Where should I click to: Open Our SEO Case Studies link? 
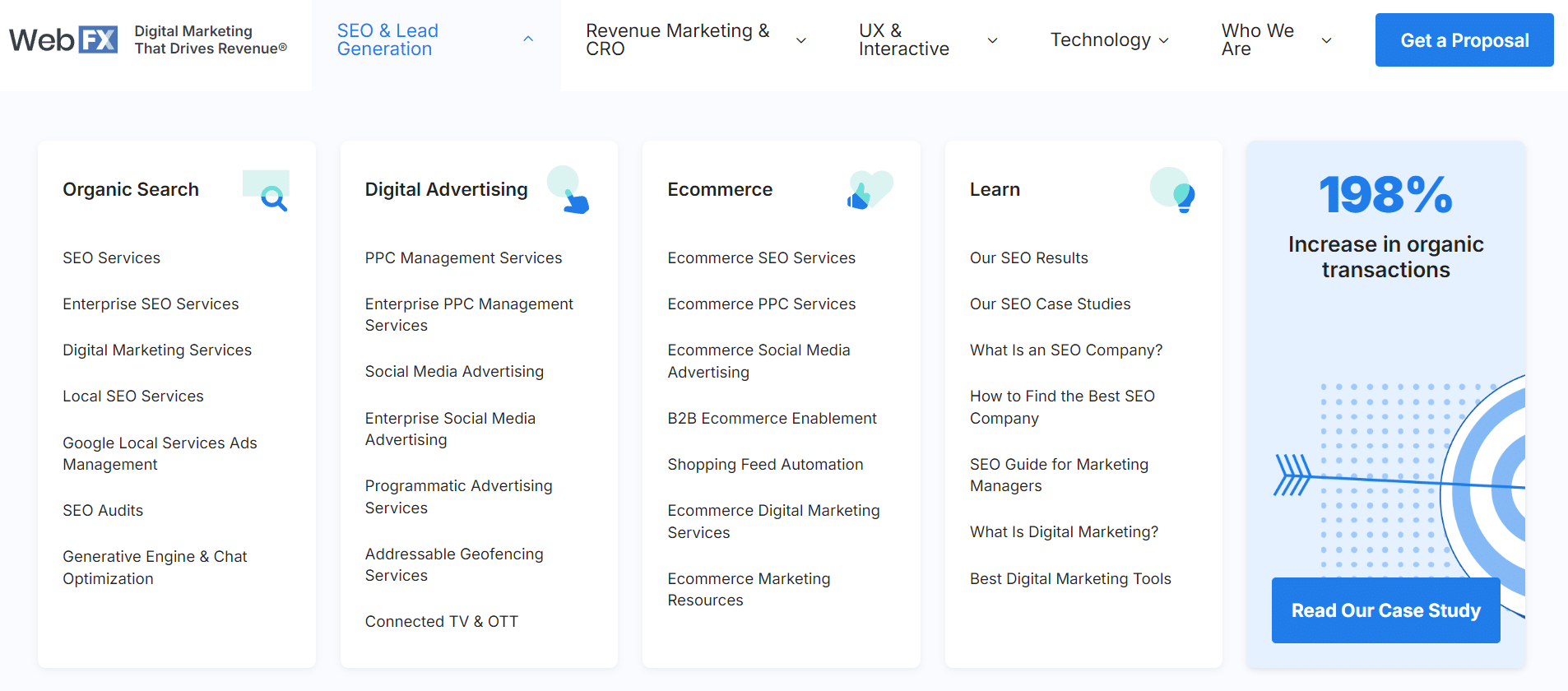pos(1050,304)
